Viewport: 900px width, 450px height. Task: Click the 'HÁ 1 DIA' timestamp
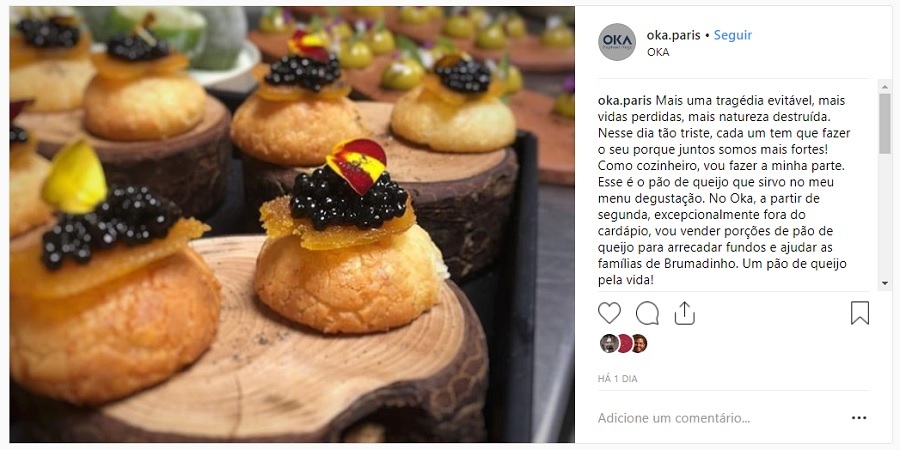point(618,379)
